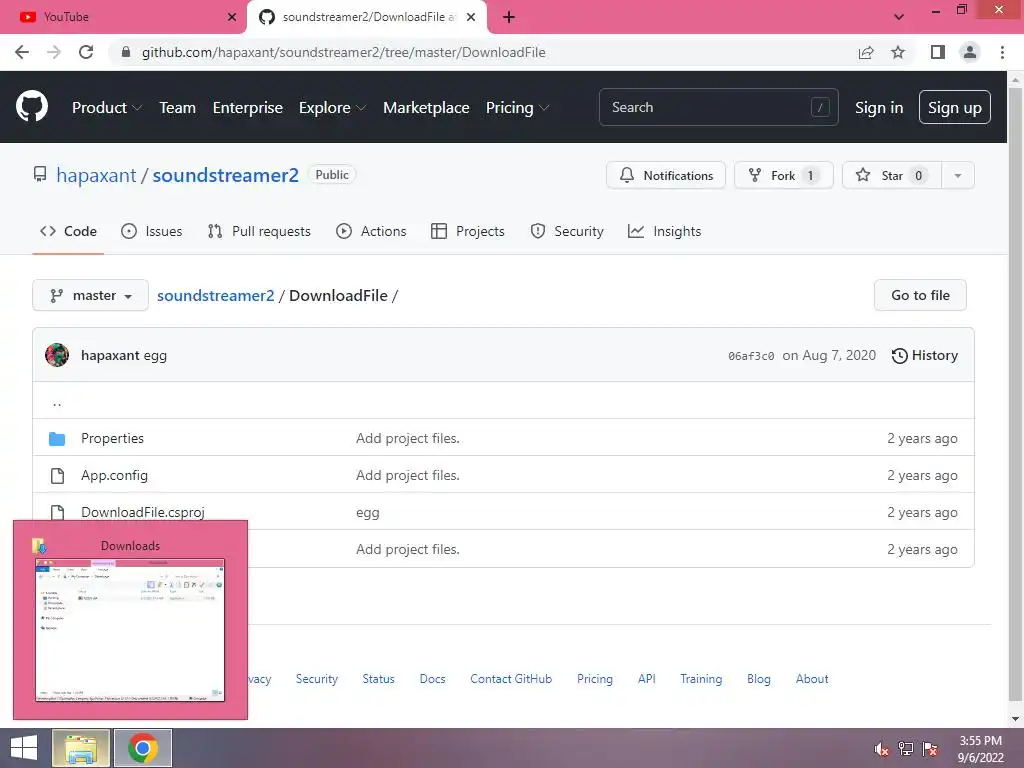Open the Chrome profile avatar icon

click(x=970, y=52)
